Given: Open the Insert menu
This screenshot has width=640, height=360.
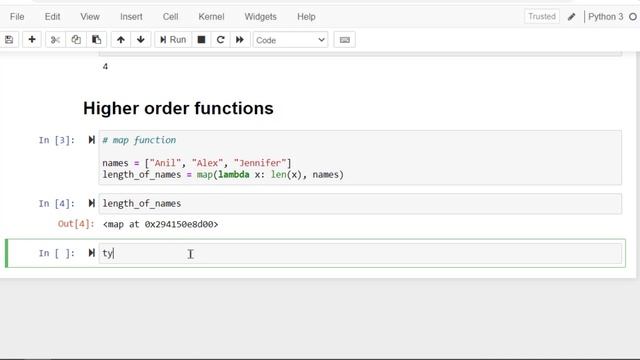Looking at the screenshot, I should (131, 17).
